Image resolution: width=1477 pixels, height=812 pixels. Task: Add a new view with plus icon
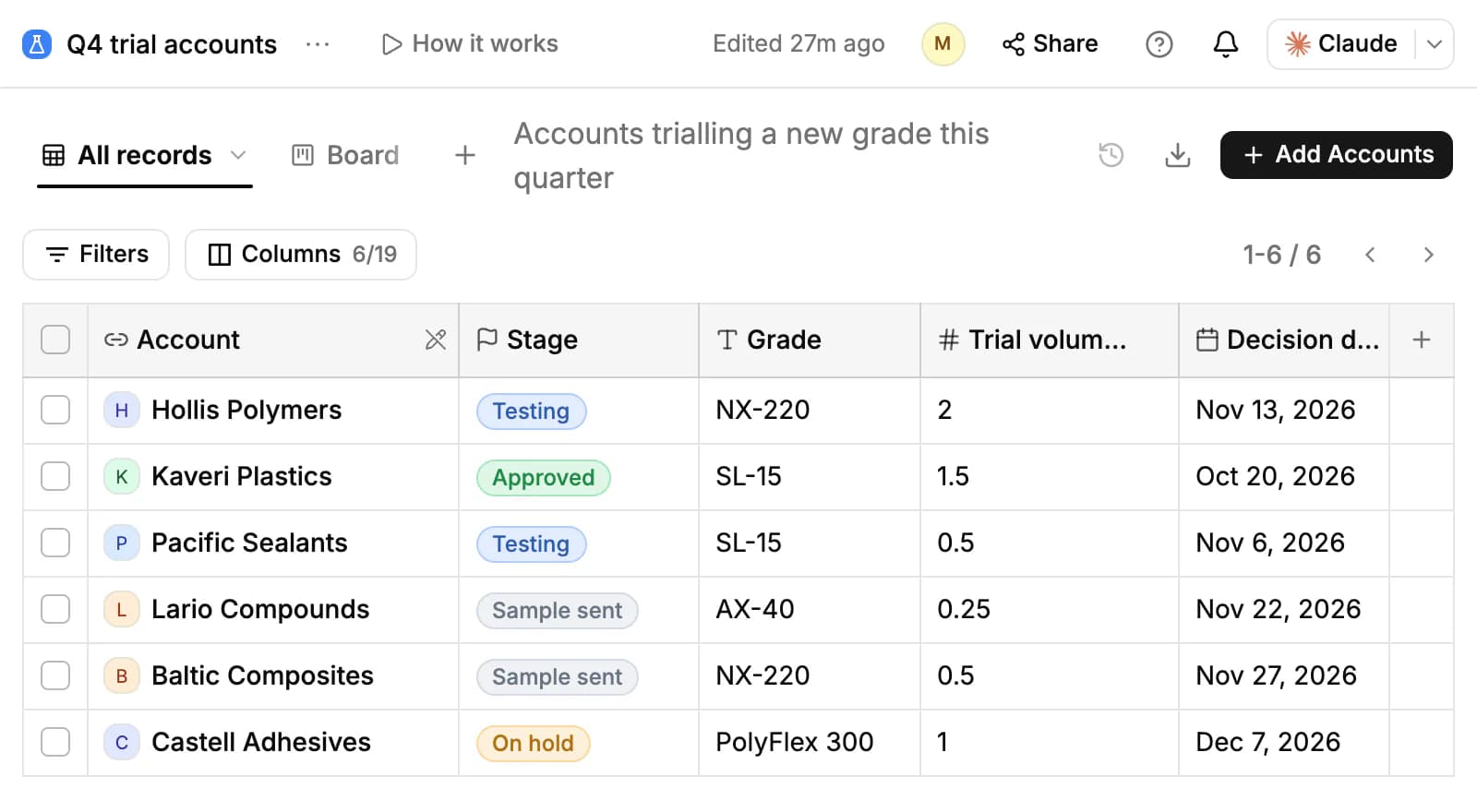click(x=465, y=155)
